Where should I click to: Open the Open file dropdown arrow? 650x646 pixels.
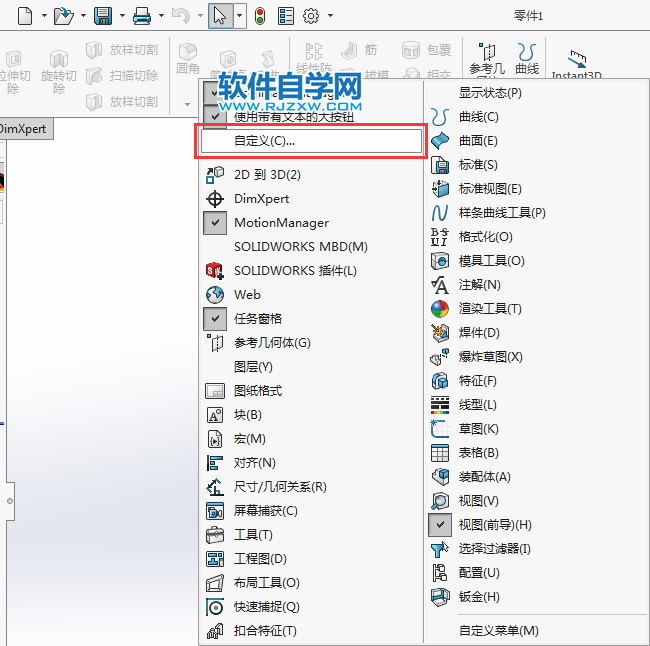83,16
